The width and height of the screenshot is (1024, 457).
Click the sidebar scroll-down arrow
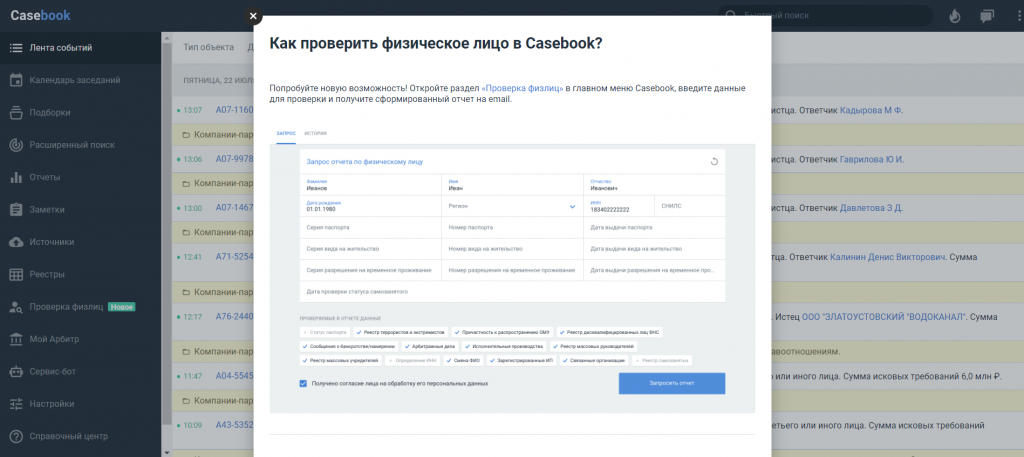[x=167, y=452]
